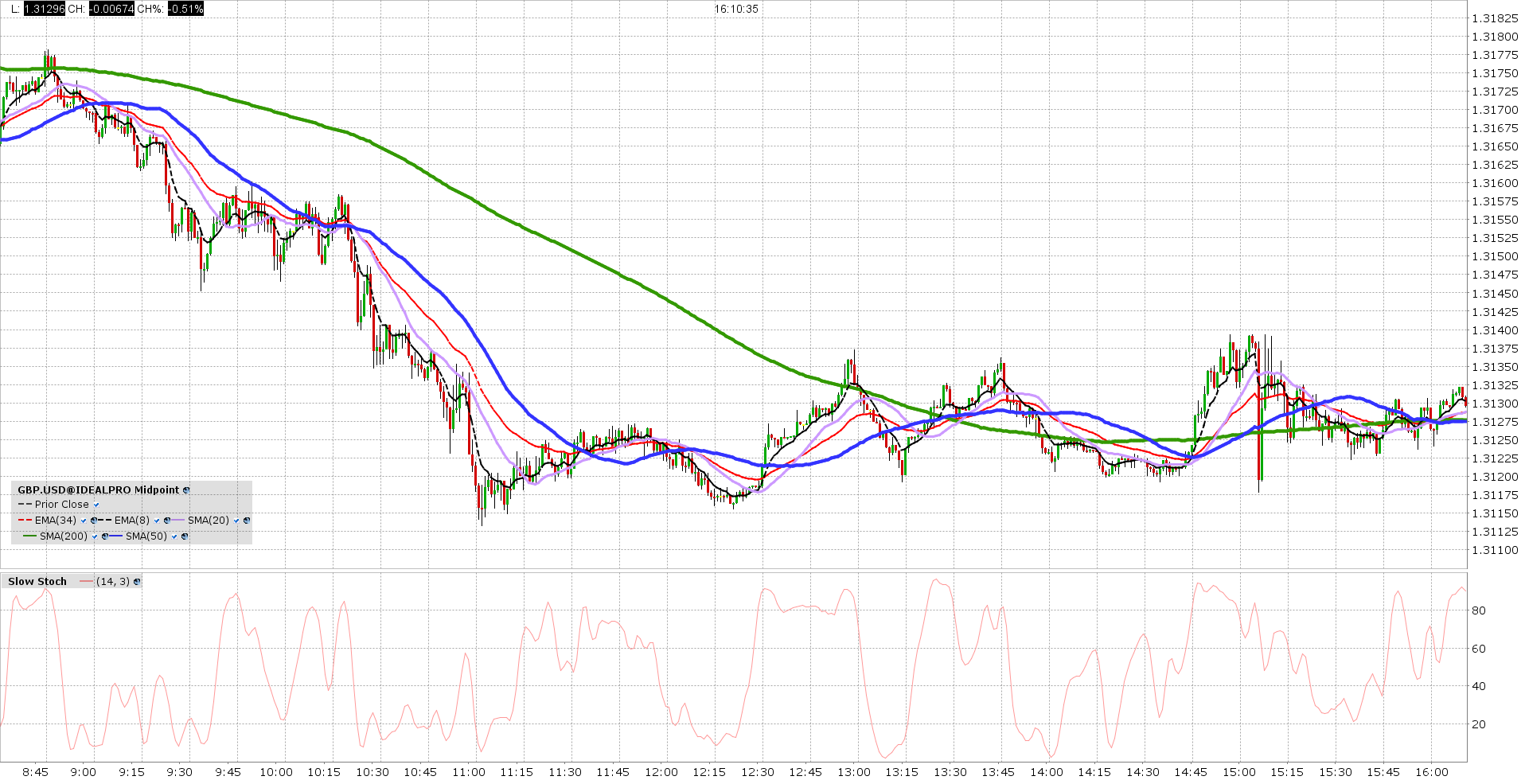Click the 1.31500 price axis label
The image size is (1525, 784).
(x=1495, y=256)
